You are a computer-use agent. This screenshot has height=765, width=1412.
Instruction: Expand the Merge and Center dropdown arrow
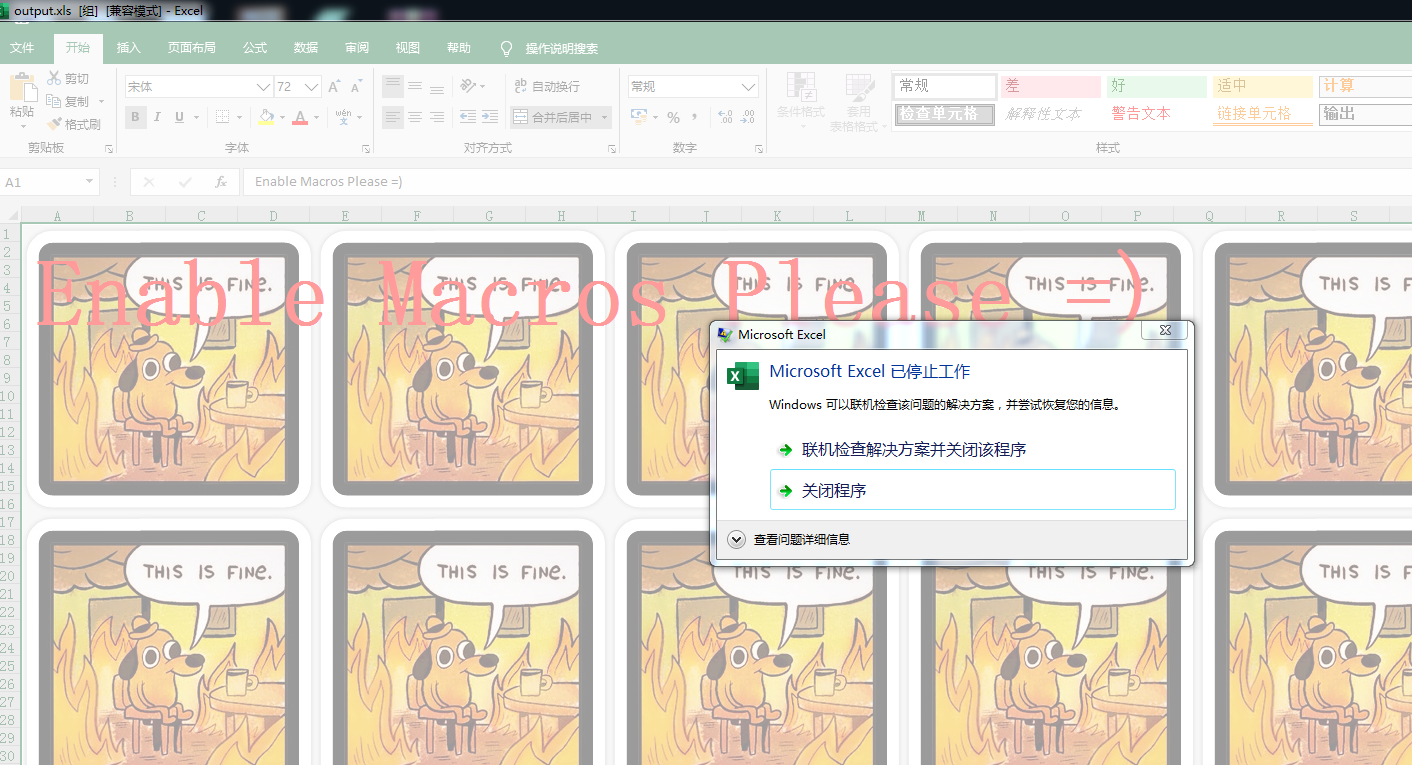pyautogui.click(x=603, y=117)
